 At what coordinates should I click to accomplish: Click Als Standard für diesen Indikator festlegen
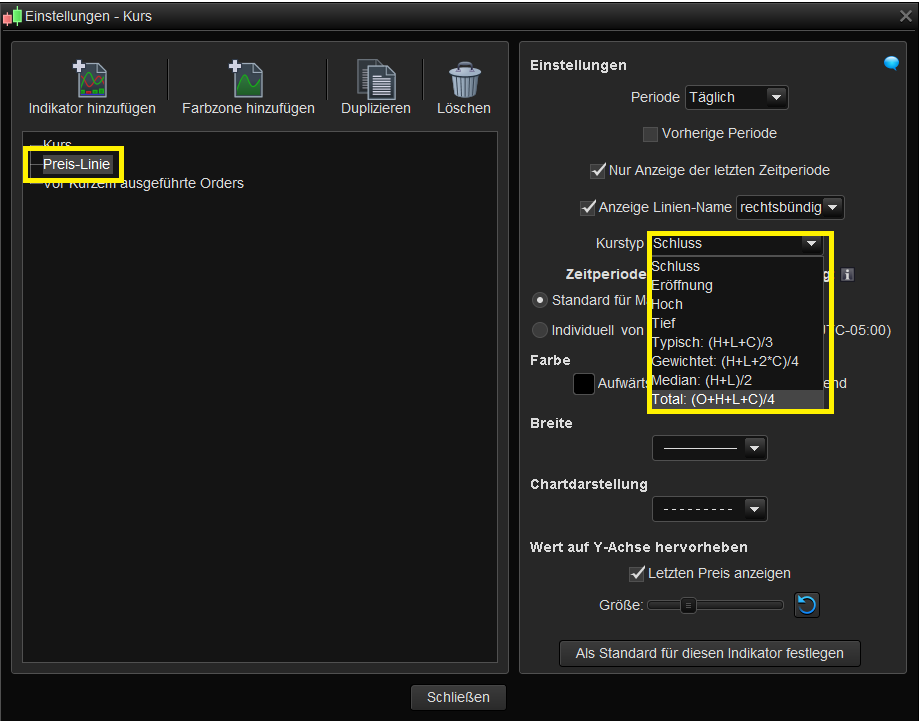click(x=709, y=654)
